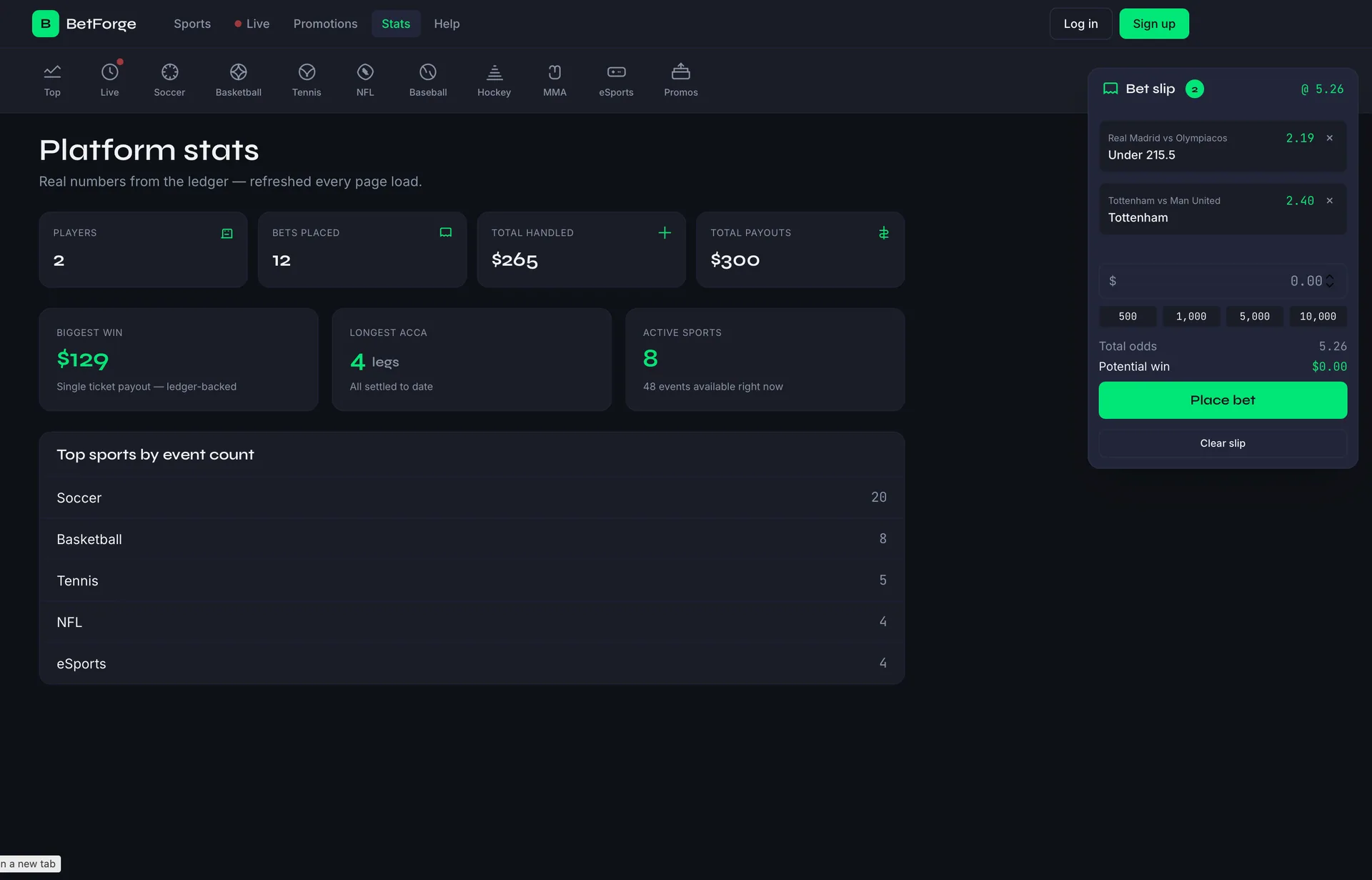The width and height of the screenshot is (1372, 880).
Task: Click the Biggest Win $129 value
Action: pyautogui.click(x=83, y=359)
